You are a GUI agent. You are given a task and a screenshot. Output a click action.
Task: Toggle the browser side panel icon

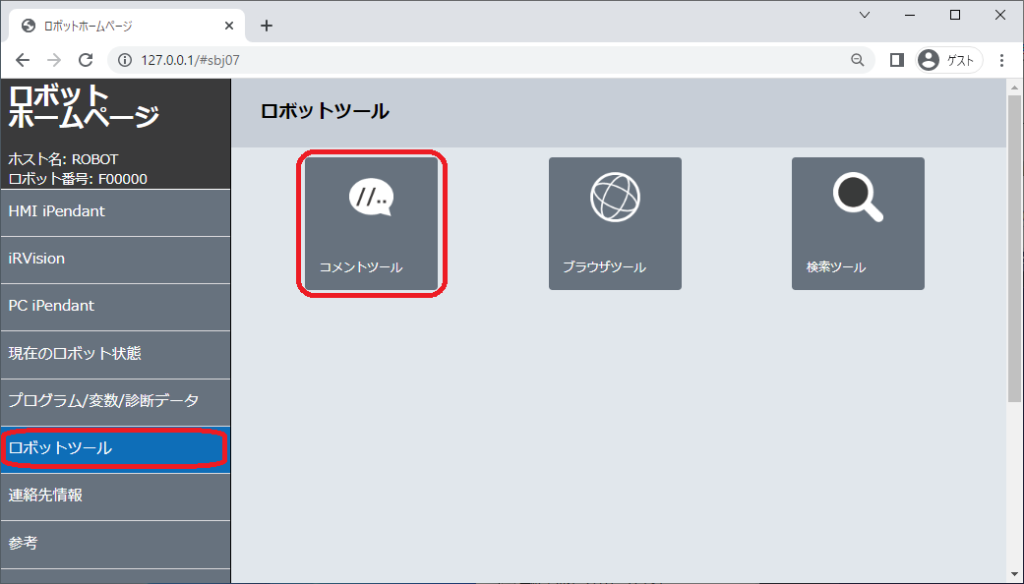click(897, 60)
